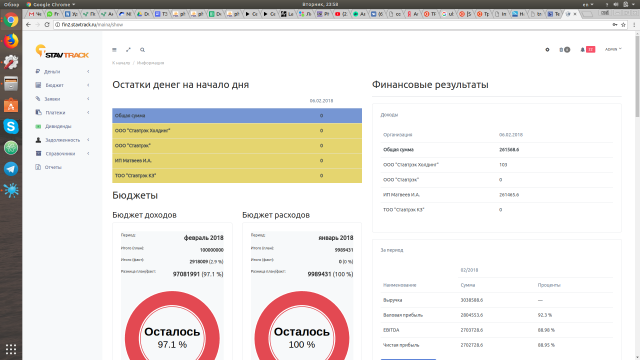This screenshot has width=640, height=360.
Task: Click the ruble icon next to Деньги
Action: tap(38, 71)
